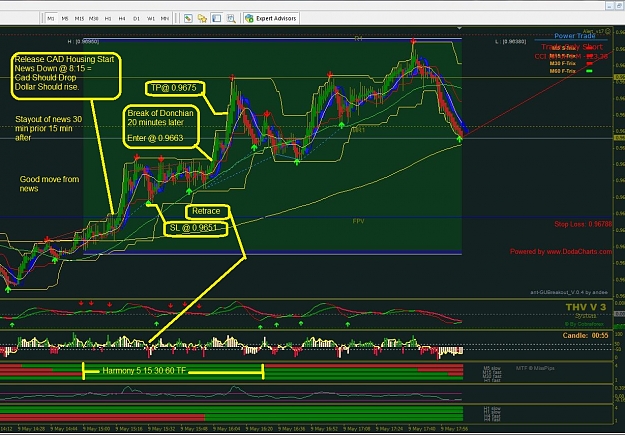Click the chart shift triangle marker
The image size is (625, 435).
click(x=460, y=28)
